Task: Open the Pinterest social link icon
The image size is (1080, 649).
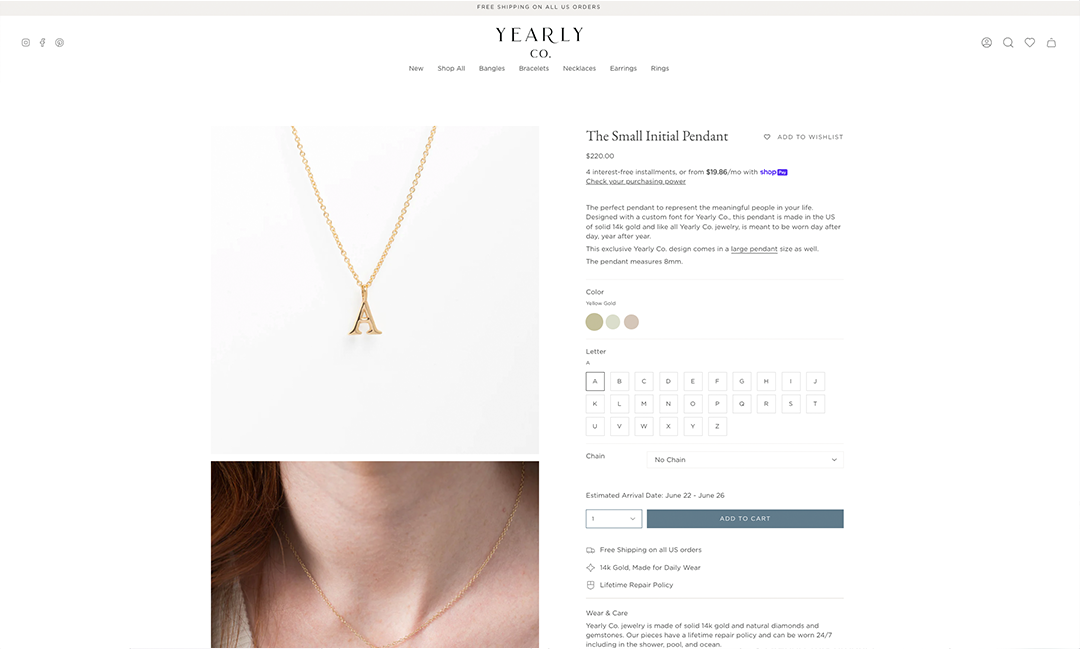Action: pos(60,43)
